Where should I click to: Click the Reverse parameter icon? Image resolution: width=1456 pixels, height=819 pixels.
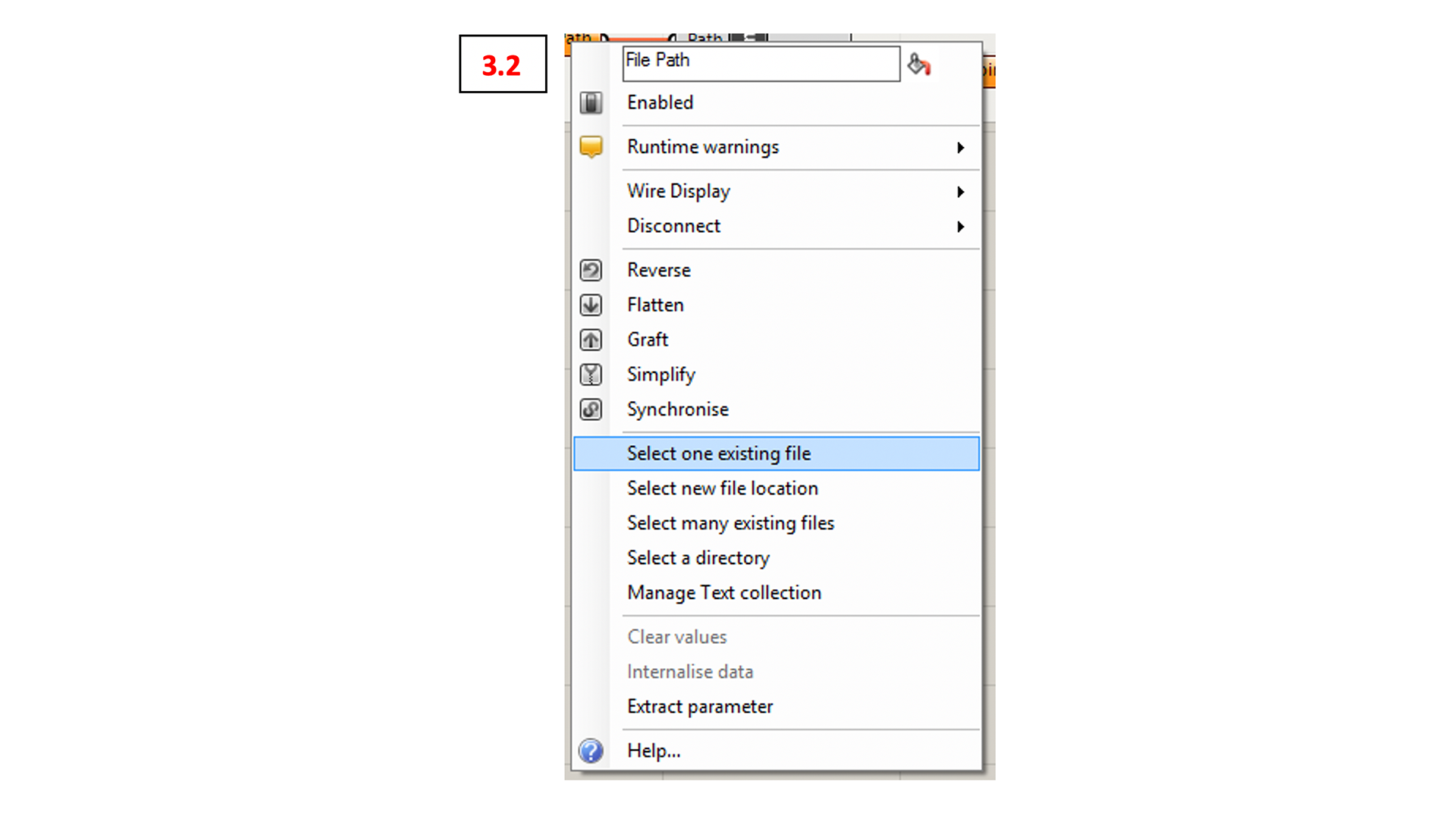click(x=592, y=269)
